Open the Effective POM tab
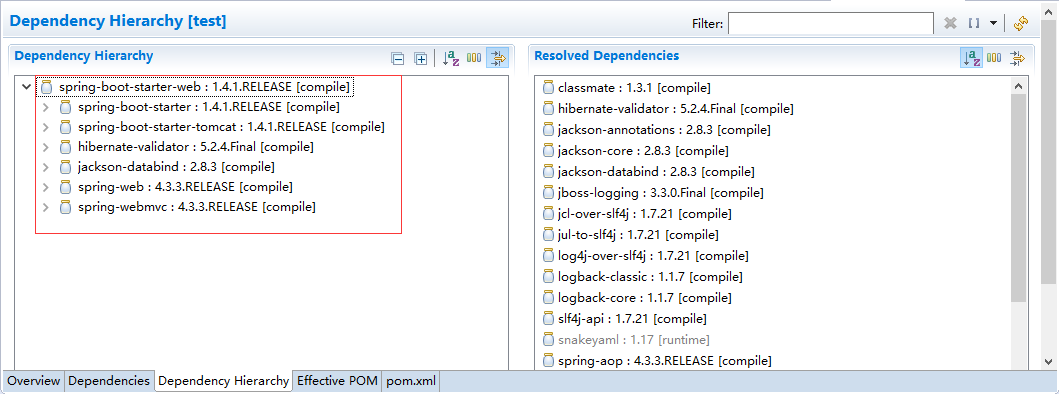This screenshot has width=1059, height=394. (337, 381)
